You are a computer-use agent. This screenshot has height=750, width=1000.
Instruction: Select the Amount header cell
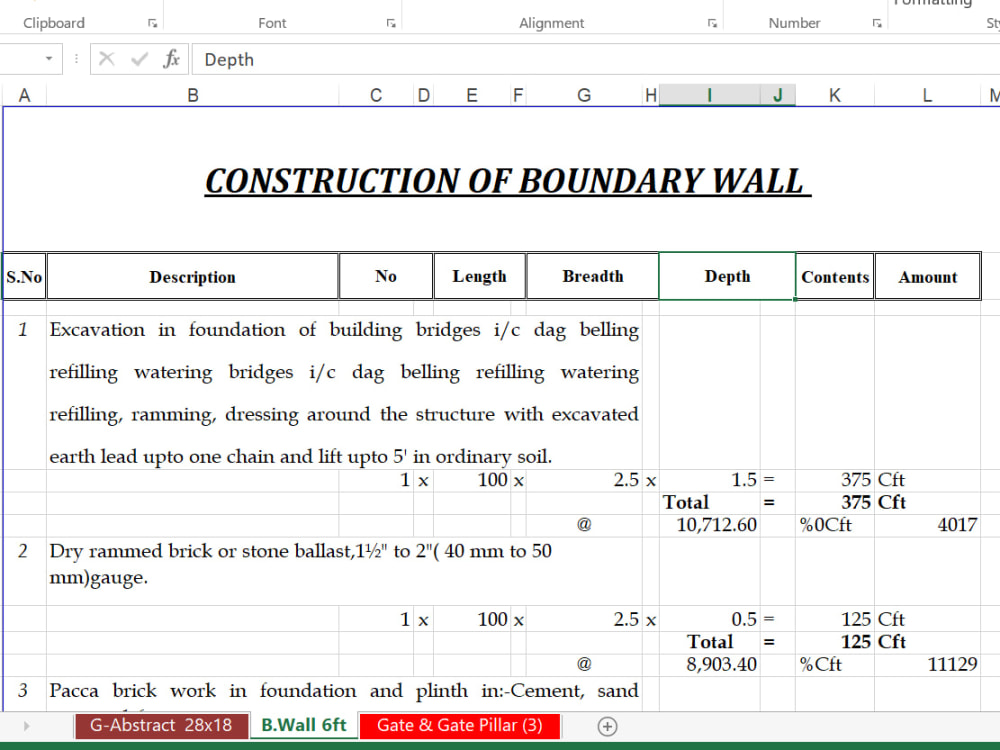928,276
